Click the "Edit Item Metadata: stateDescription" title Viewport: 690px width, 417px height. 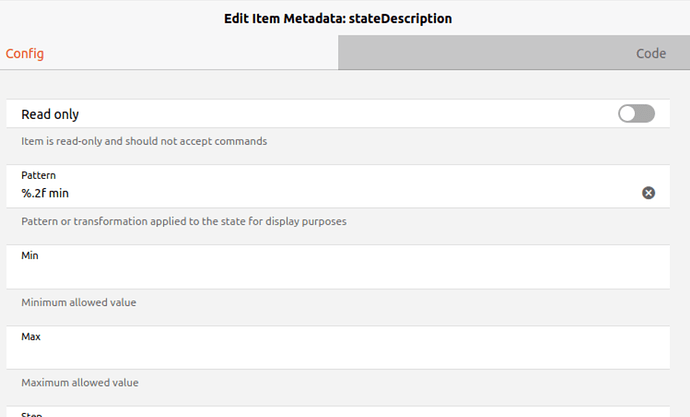344,17
